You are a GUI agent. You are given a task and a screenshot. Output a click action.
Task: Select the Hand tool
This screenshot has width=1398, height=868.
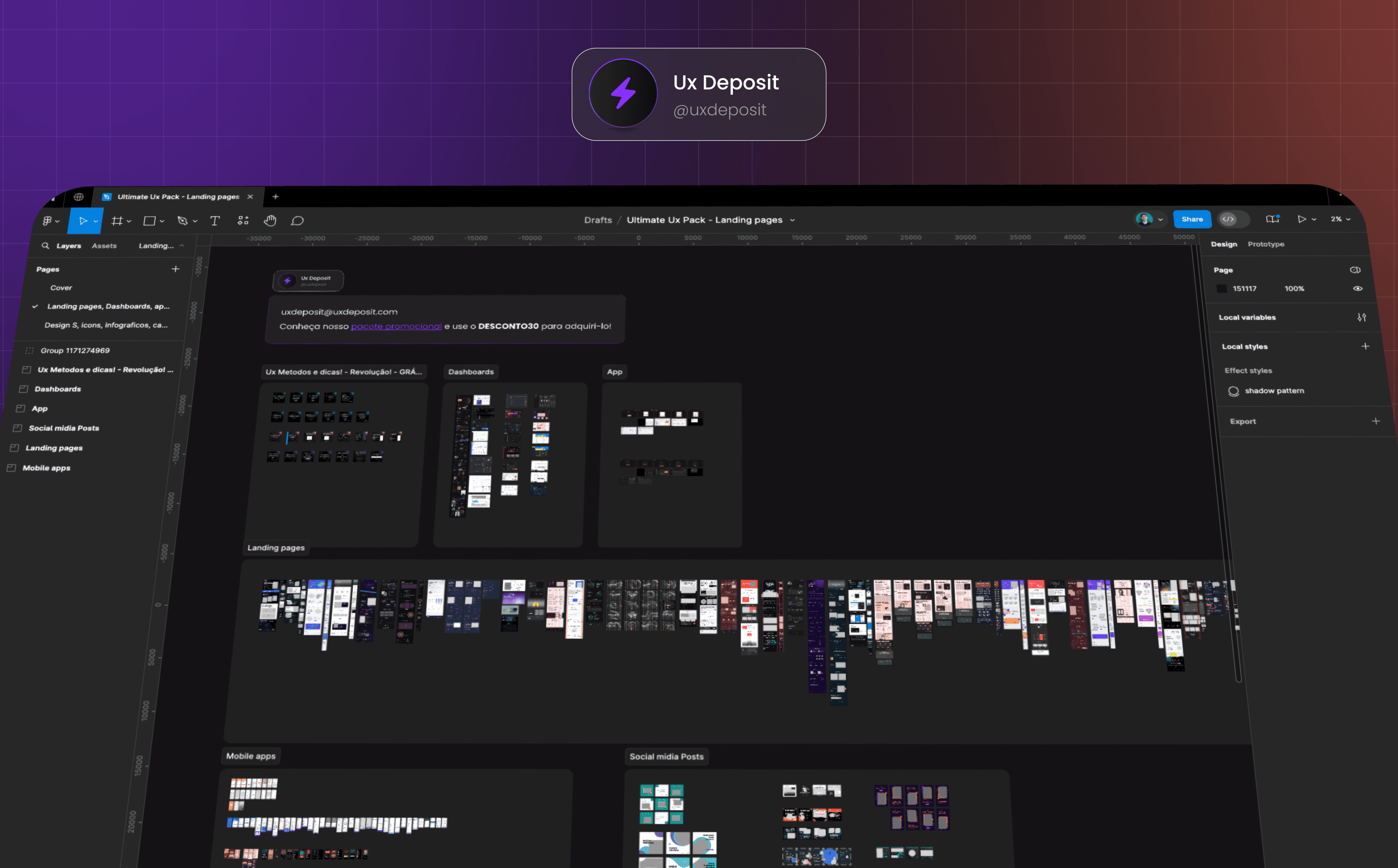pyautogui.click(x=270, y=221)
